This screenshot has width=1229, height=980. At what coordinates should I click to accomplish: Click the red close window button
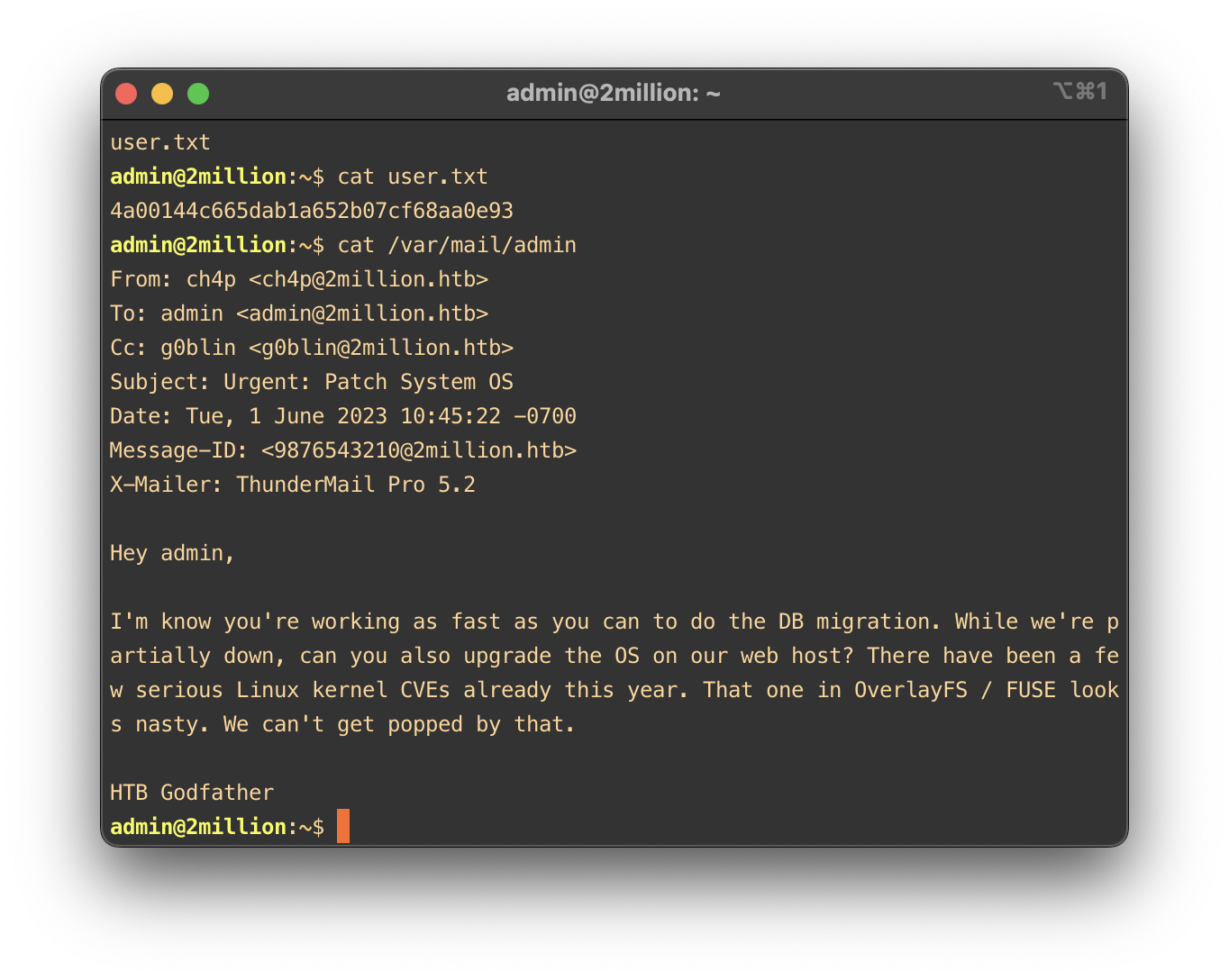click(126, 94)
